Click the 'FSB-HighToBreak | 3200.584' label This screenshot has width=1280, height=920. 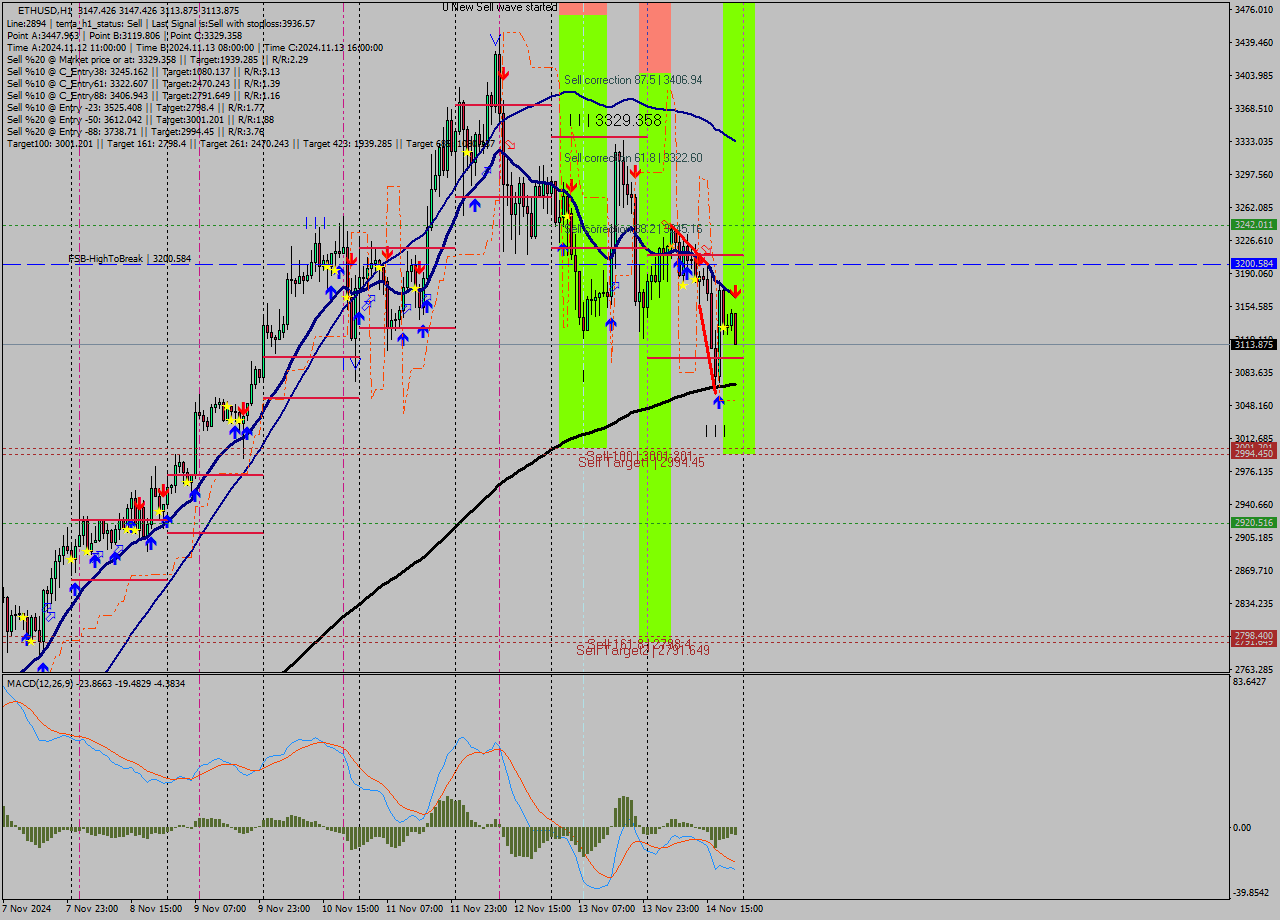click(x=129, y=259)
